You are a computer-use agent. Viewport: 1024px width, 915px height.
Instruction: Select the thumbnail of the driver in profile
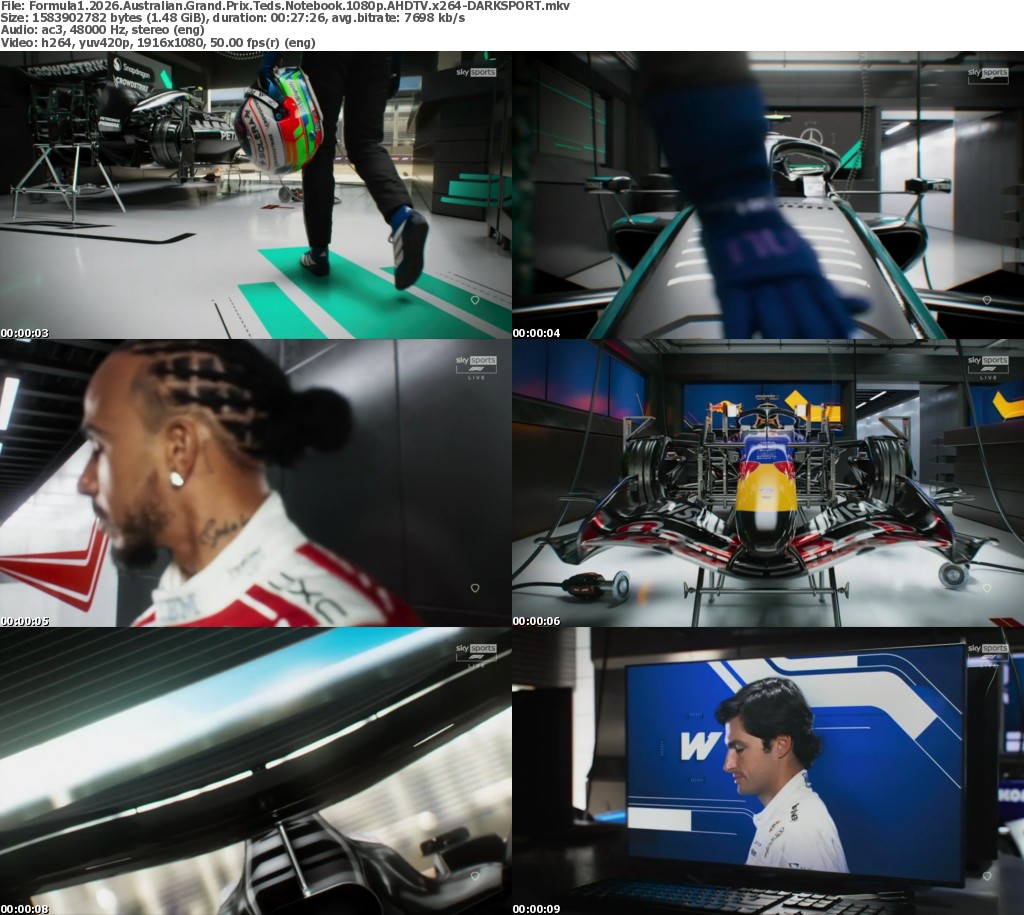(x=256, y=483)
